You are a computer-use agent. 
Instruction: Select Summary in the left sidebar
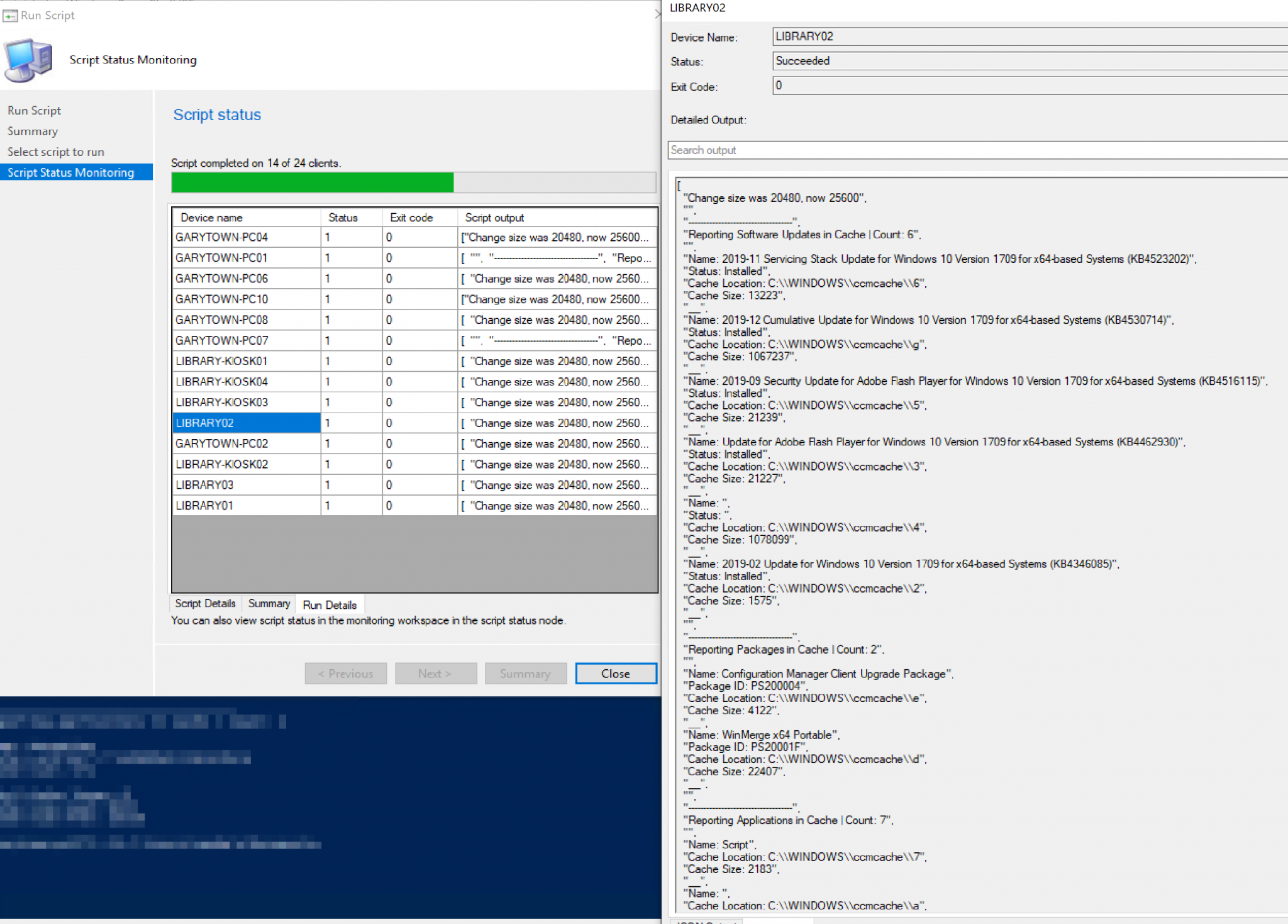click(32, 131)
